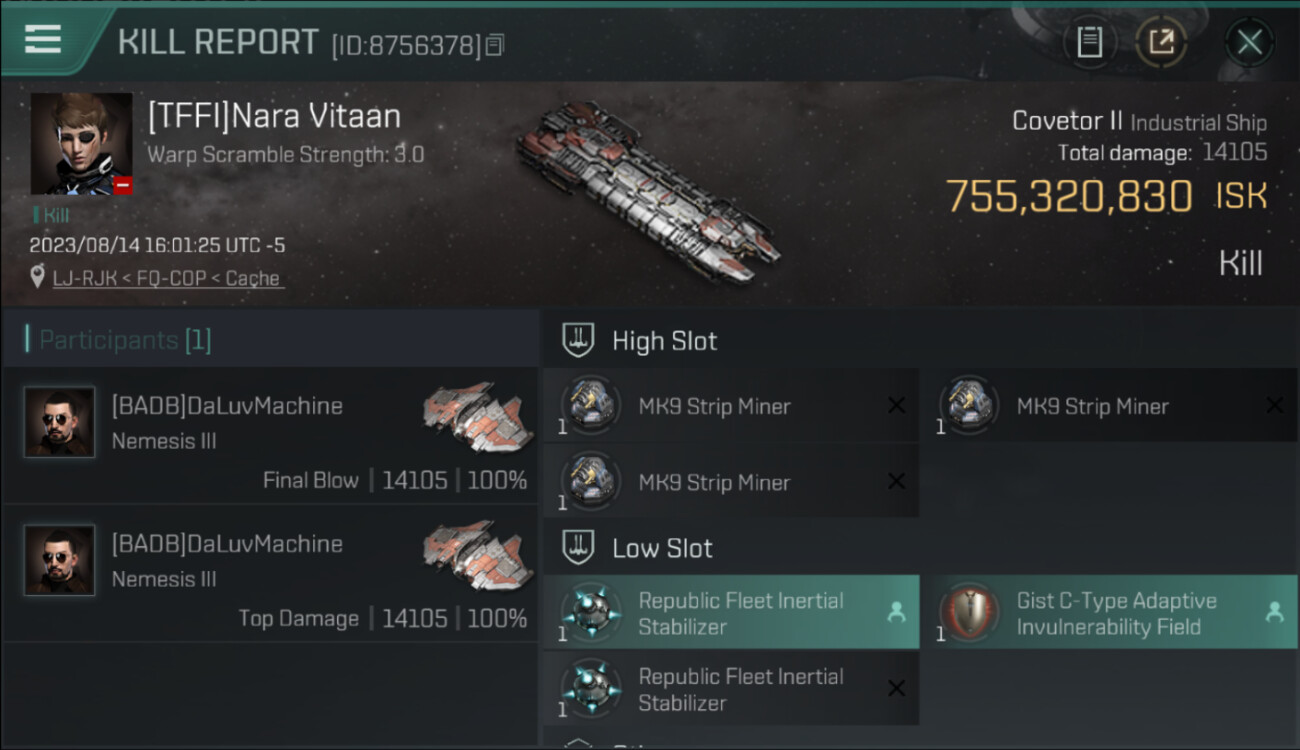Open the hamburger main menu
The image size is (1300, 750).
(x=43, y=39)
